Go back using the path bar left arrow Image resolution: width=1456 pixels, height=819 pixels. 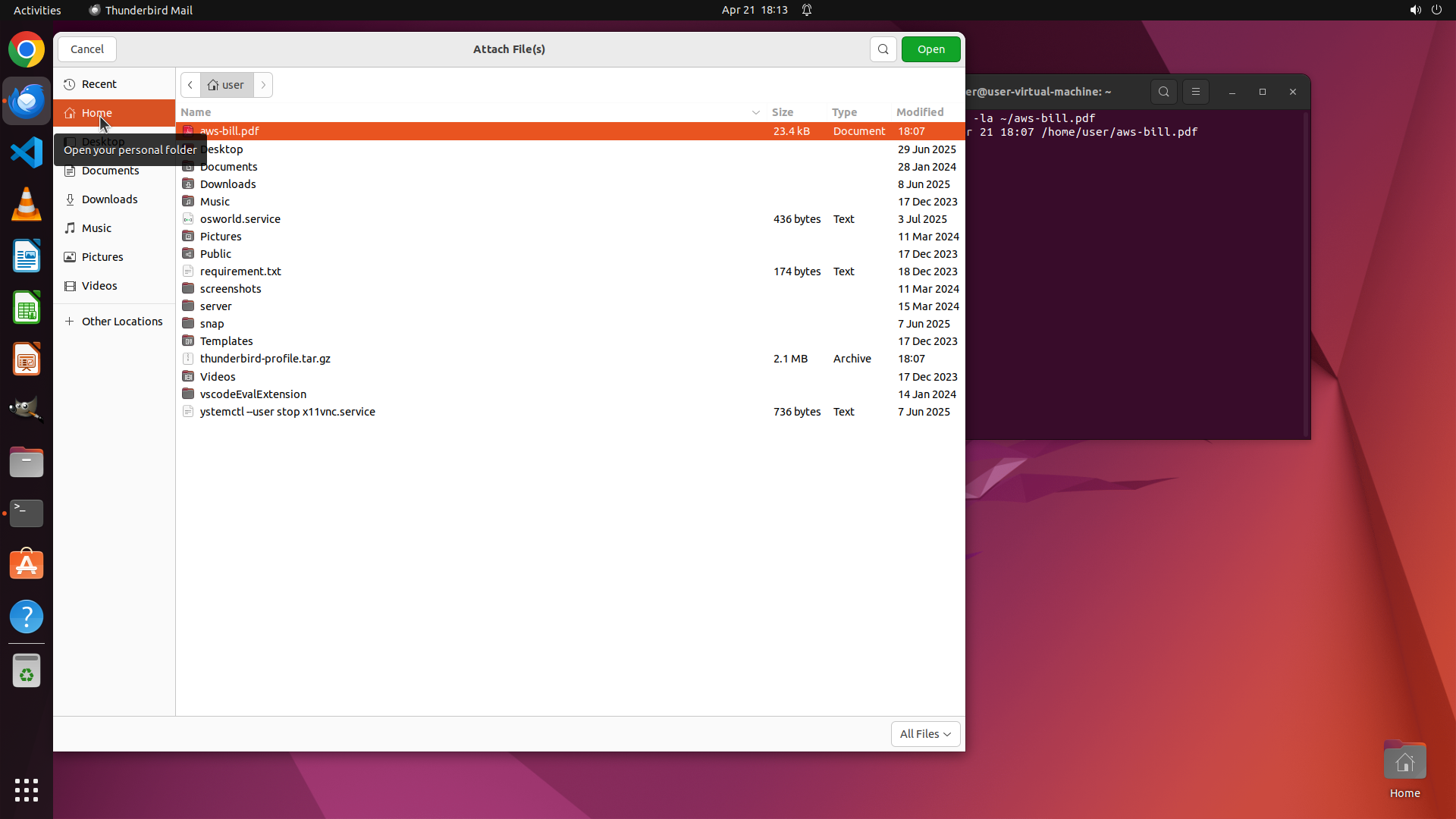point(190,85)
